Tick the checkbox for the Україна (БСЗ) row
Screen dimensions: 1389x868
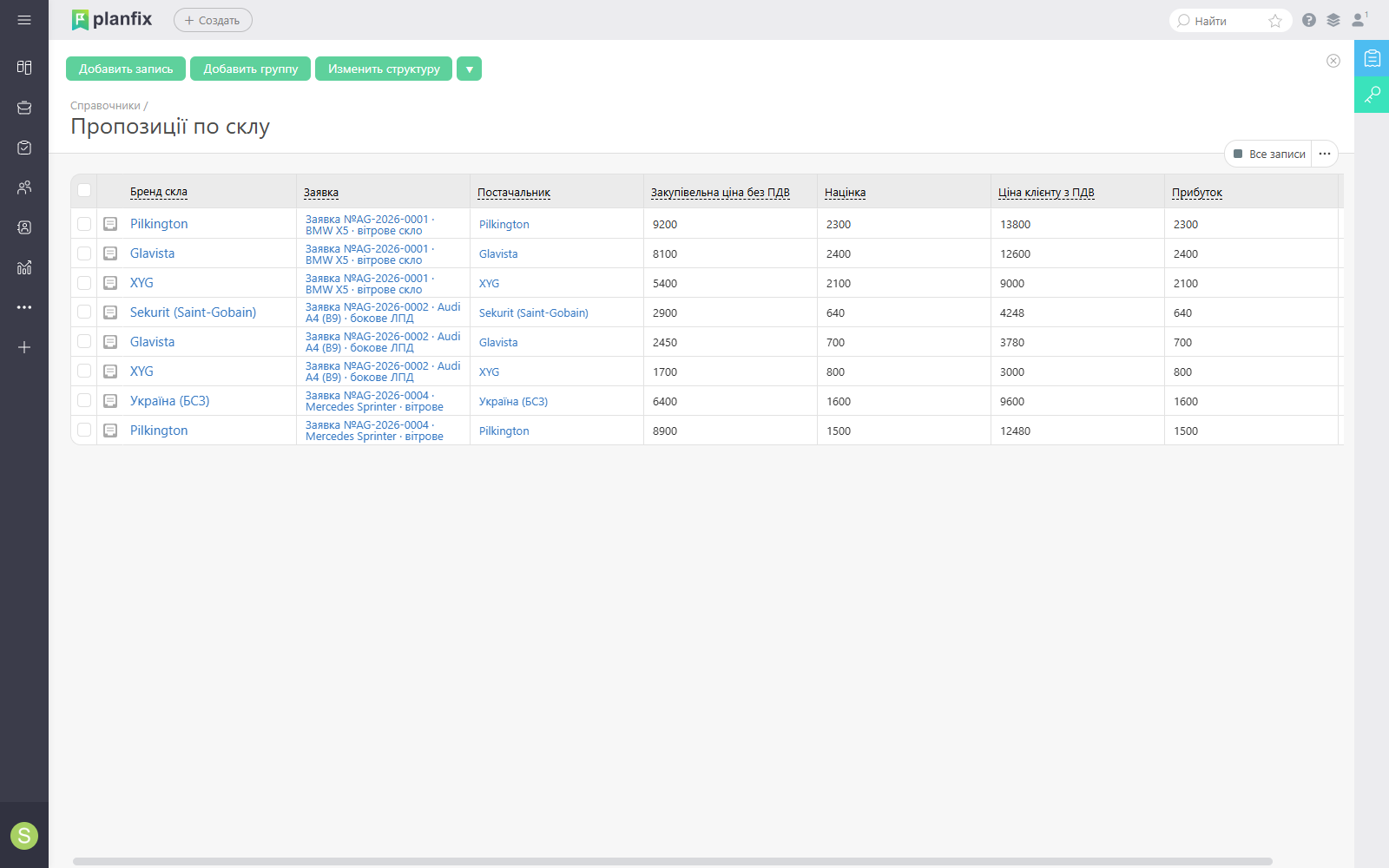point(84,400)
